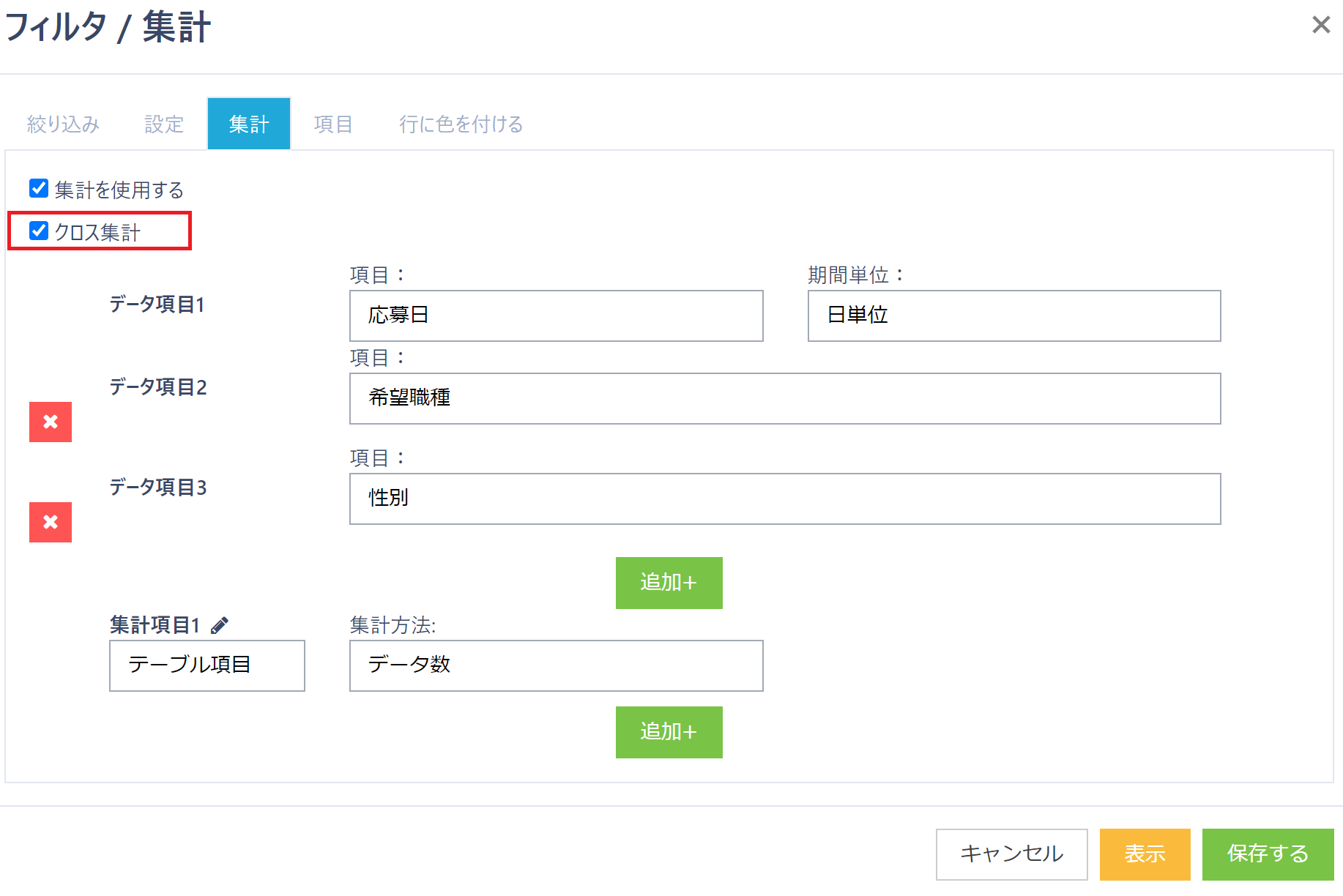The image size is (1343, 896).
Task: Cancel the dialog with キャンセル
Action: pyautogui.click(x=1011, y=854)
